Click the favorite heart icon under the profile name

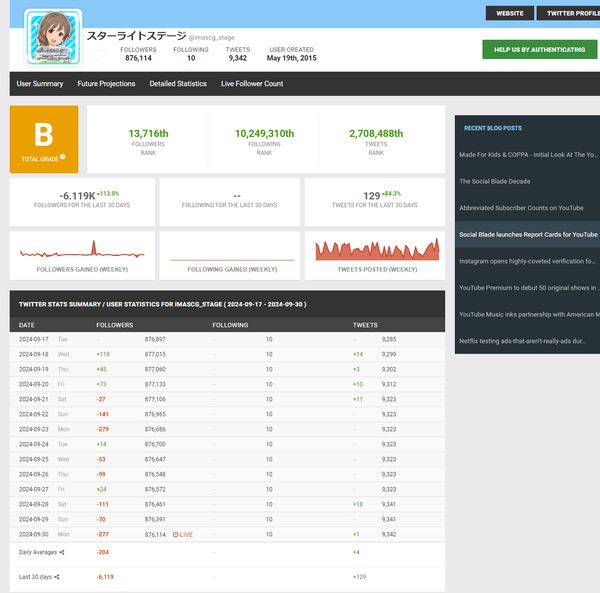click(x=98, y=56)
